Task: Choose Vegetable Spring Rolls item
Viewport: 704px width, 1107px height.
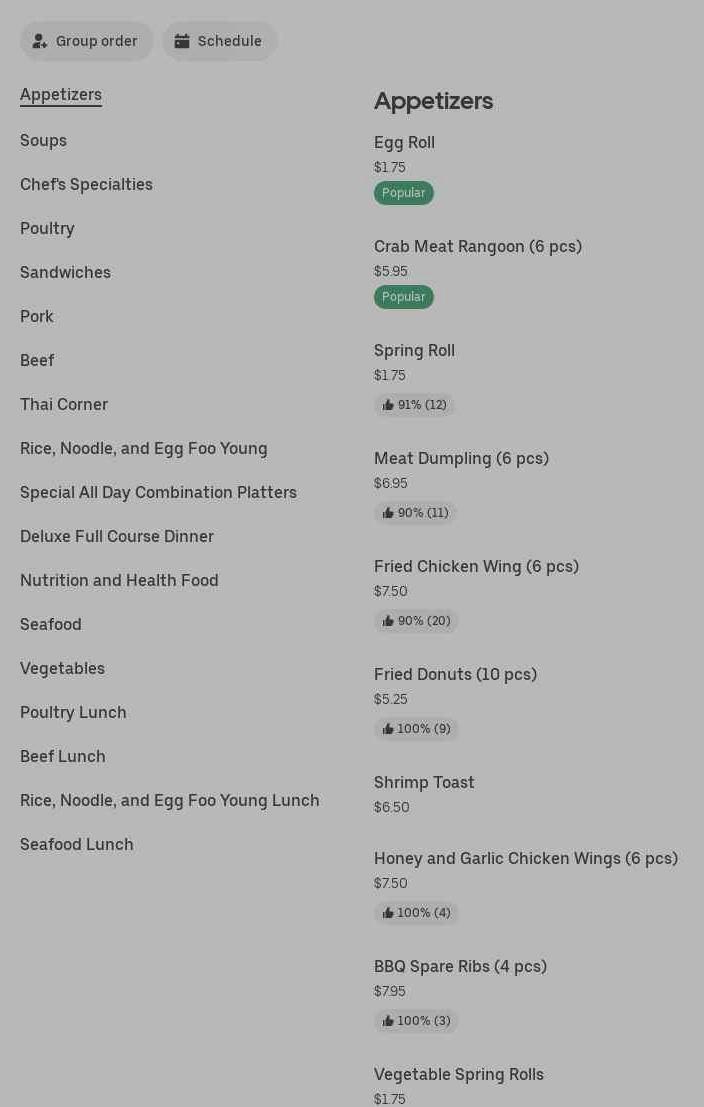Action: click(459, 1075)
